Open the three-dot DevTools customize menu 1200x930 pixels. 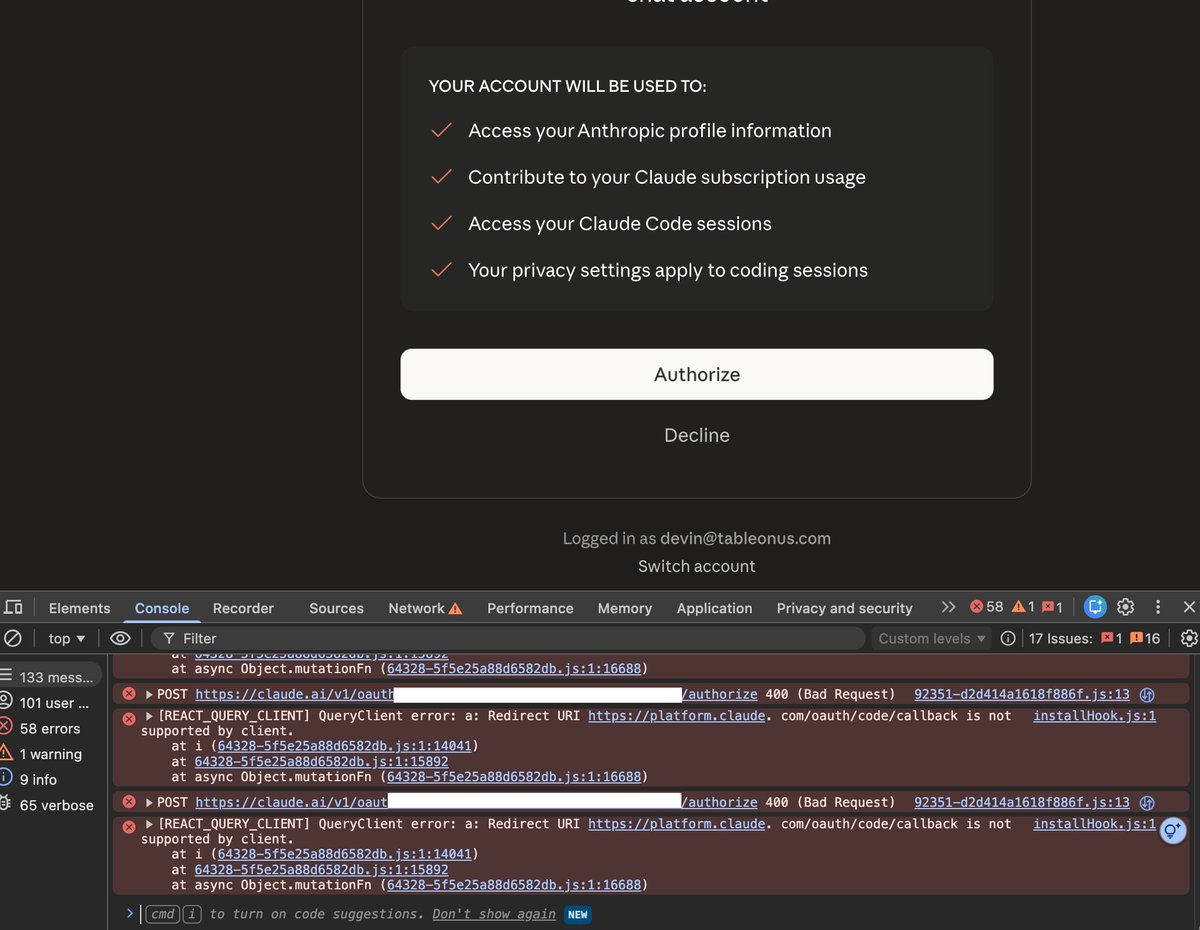pos(1158,607)
